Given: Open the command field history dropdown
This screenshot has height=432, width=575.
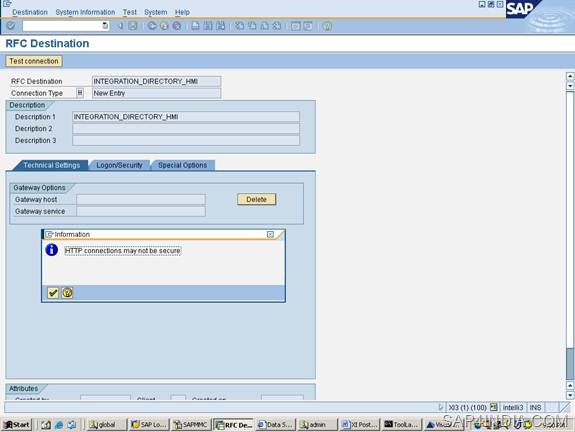Looking at the screenshot, I should click(x=105, y=26).
